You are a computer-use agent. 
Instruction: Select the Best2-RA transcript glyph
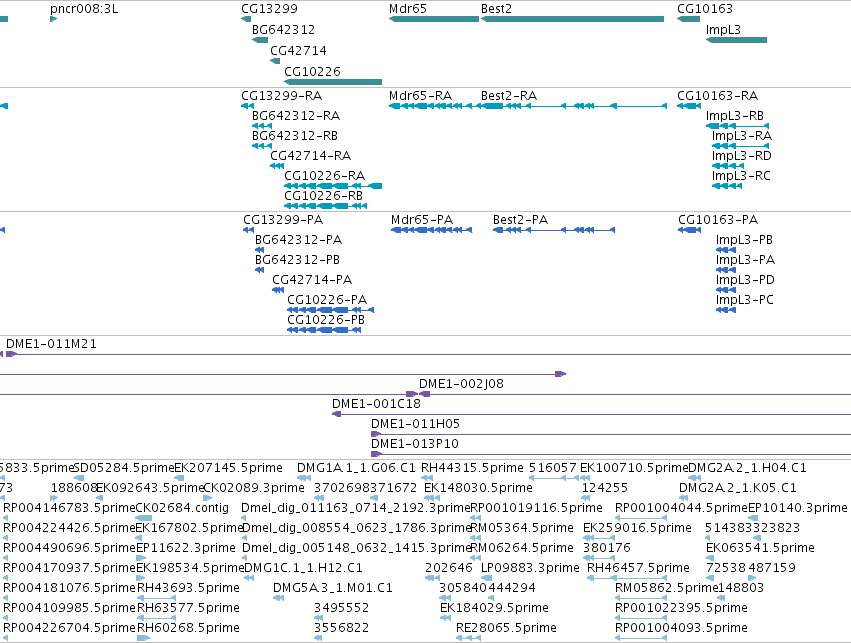tap(574, 106)
